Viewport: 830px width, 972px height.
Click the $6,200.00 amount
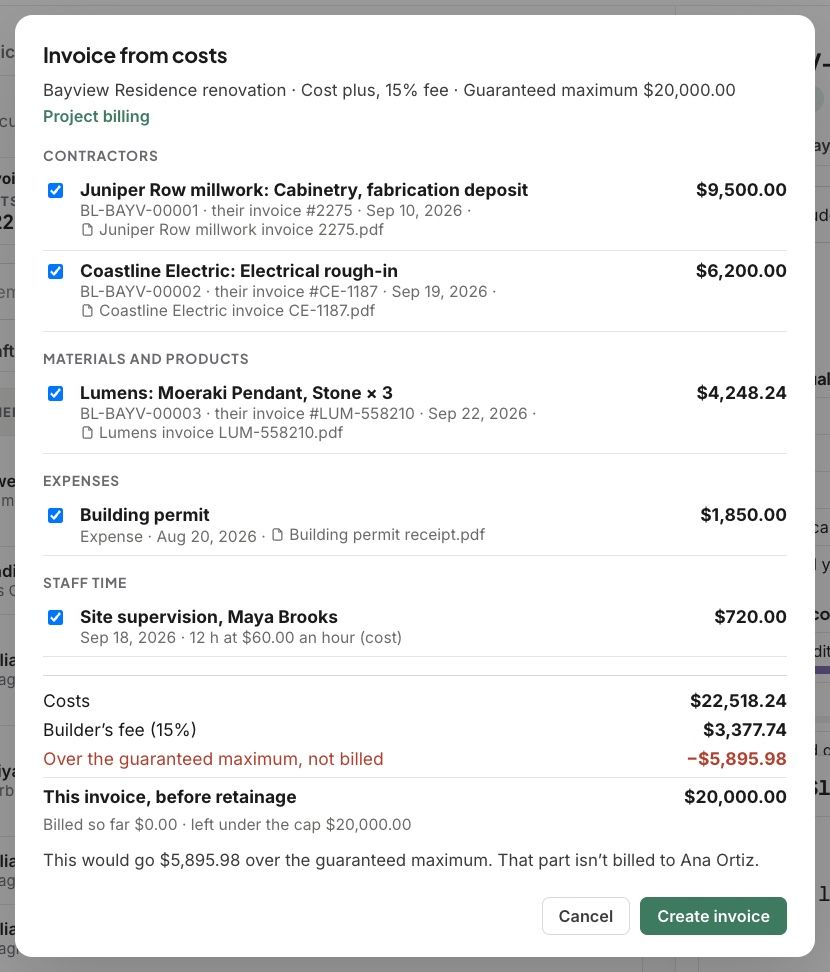pyautogui.click(x=741, y=271)
